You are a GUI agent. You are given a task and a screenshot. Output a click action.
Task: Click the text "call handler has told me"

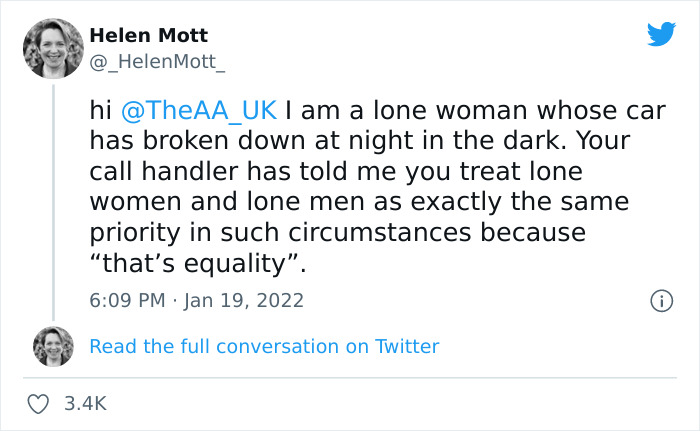click(x=200, y=171)
